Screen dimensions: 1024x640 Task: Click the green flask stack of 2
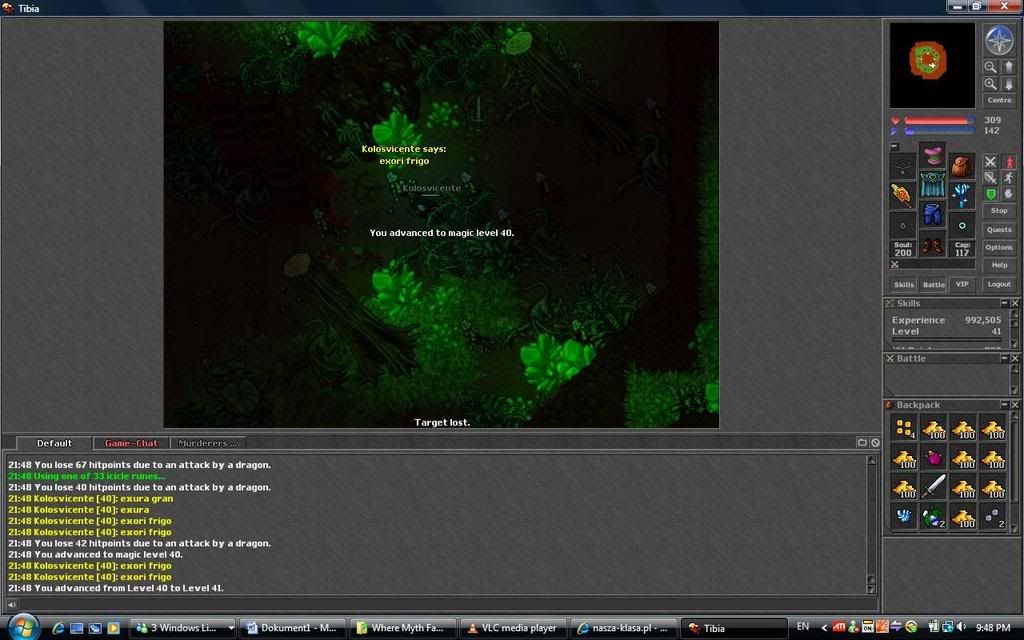coord(934,517)
